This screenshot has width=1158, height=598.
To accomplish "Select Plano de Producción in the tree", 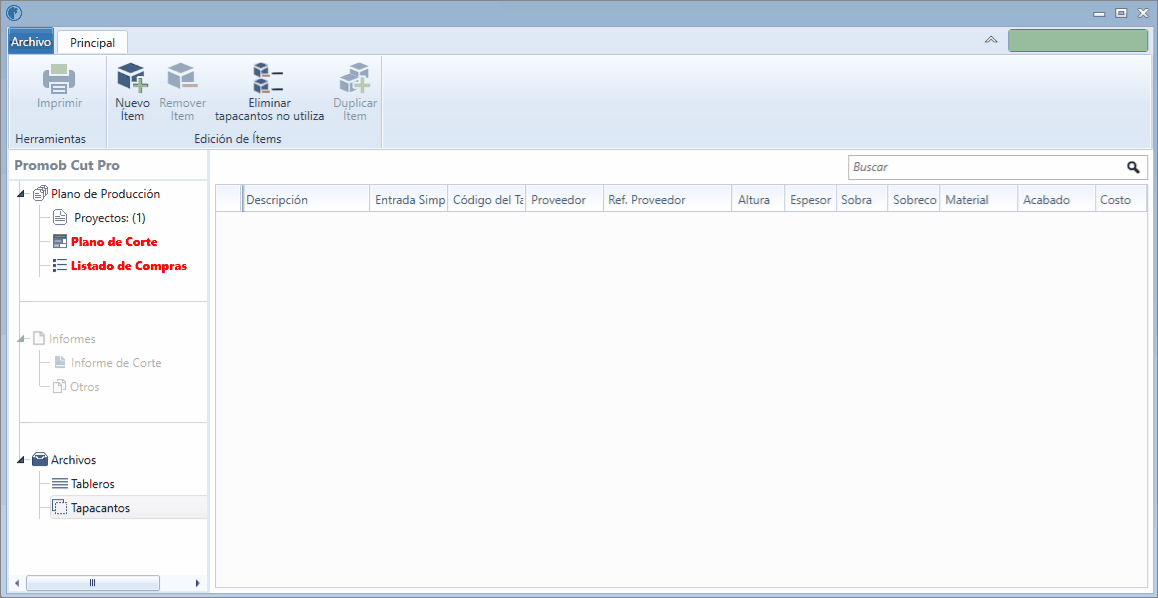I will click(x=105, y=194).
